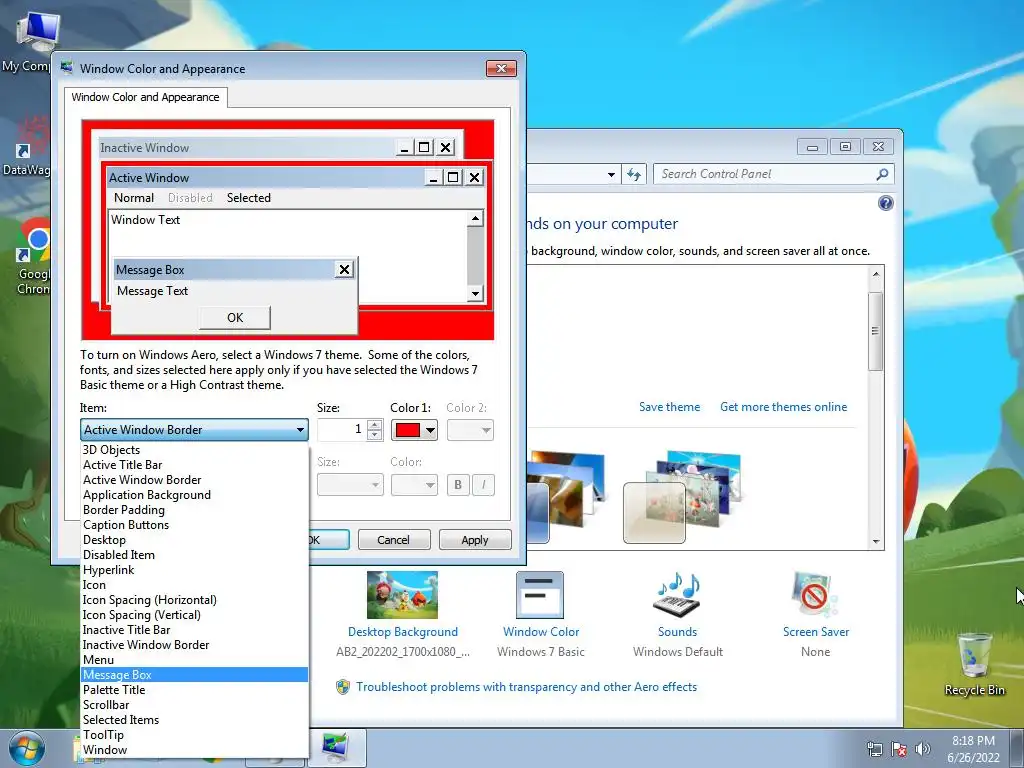Select the landscape photos theme thumbnail
This screenshot has height=768, width=1024.
click(566, 496)
